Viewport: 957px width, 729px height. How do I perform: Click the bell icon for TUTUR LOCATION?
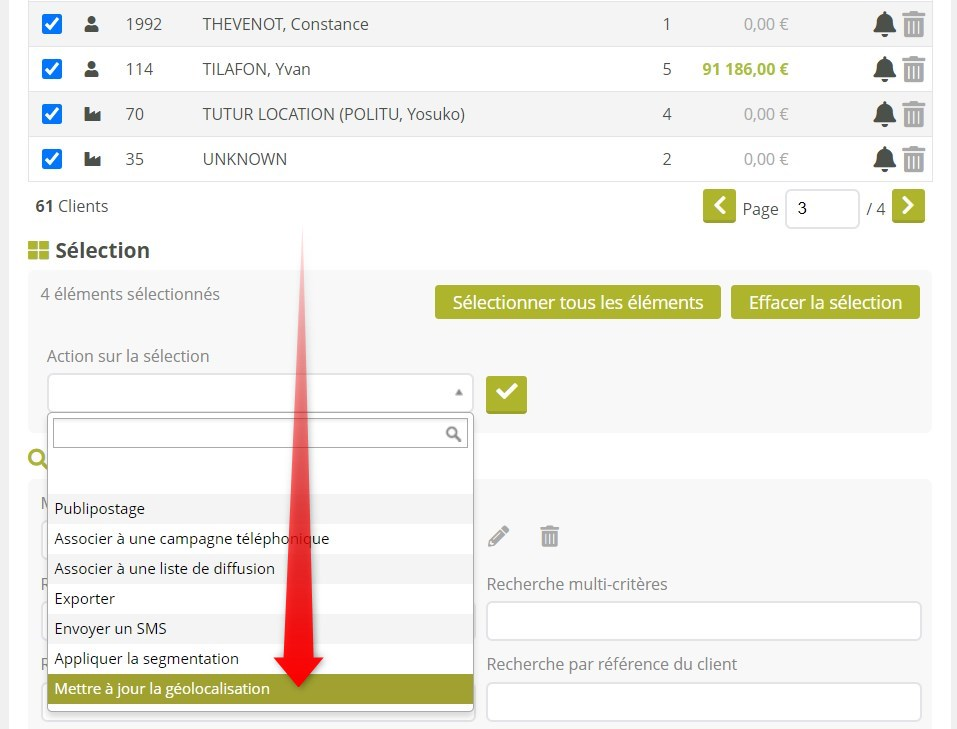[x=884, y=114]
